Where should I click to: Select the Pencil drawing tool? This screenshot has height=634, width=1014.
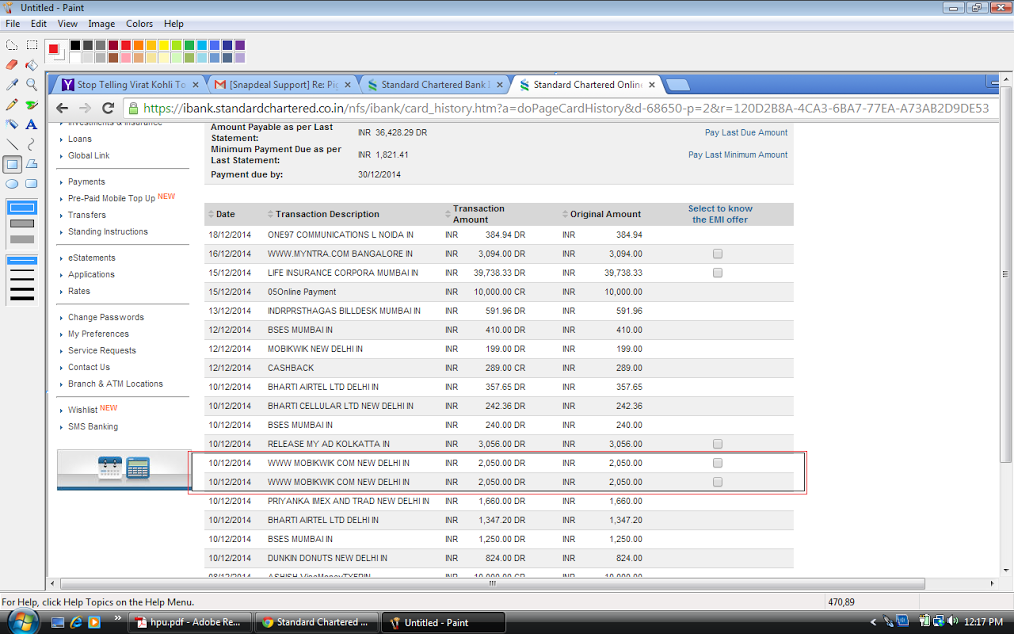click(x=12, y=105)
